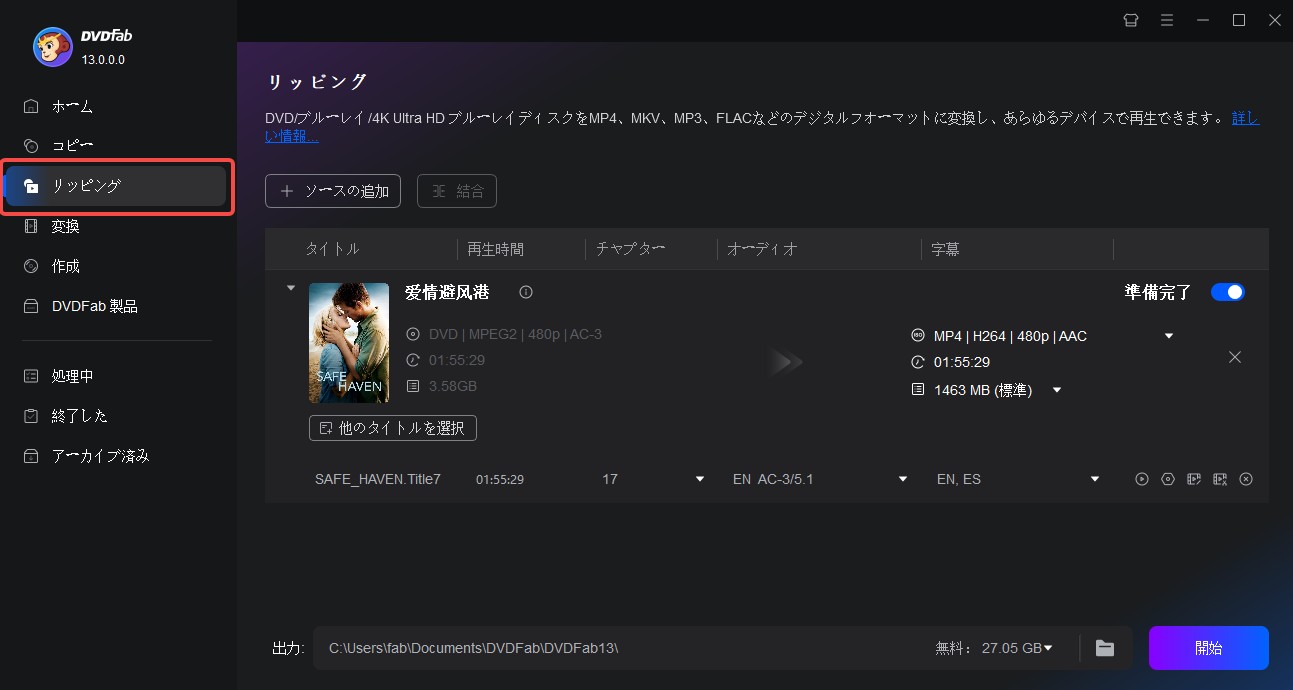Open the video edit icon on the title row
Screen dimensions: 1293x690
(1193, 479)
